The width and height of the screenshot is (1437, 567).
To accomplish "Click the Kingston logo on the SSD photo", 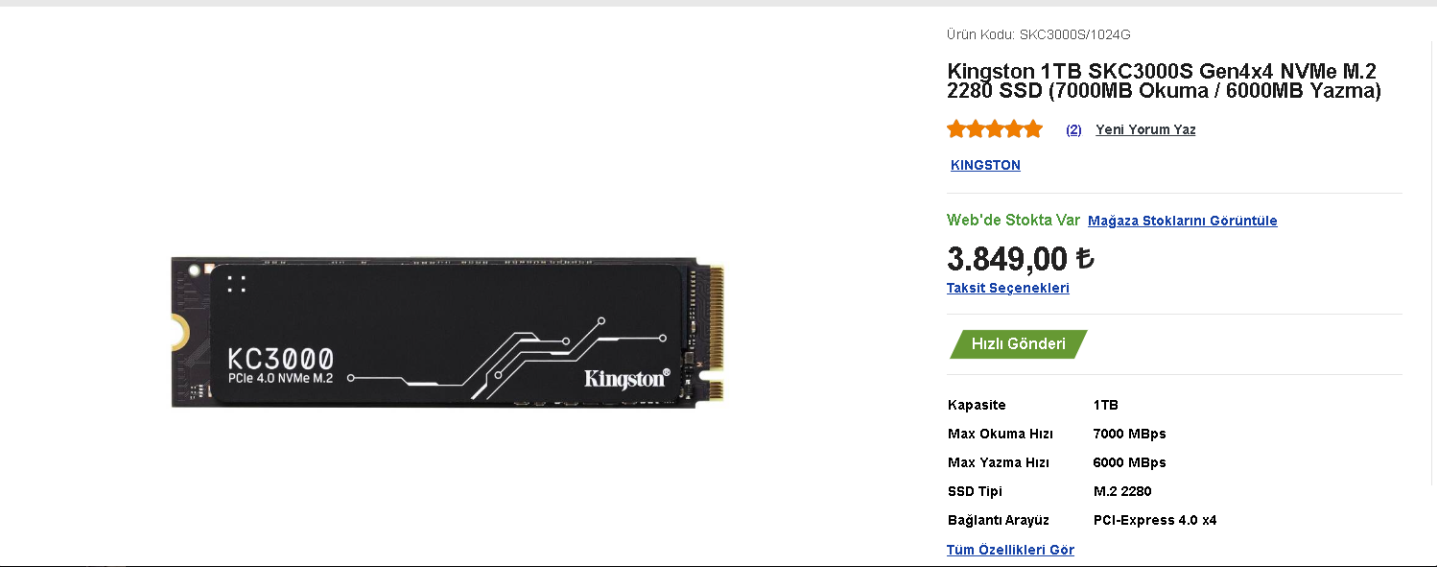I will coord(626,379).
